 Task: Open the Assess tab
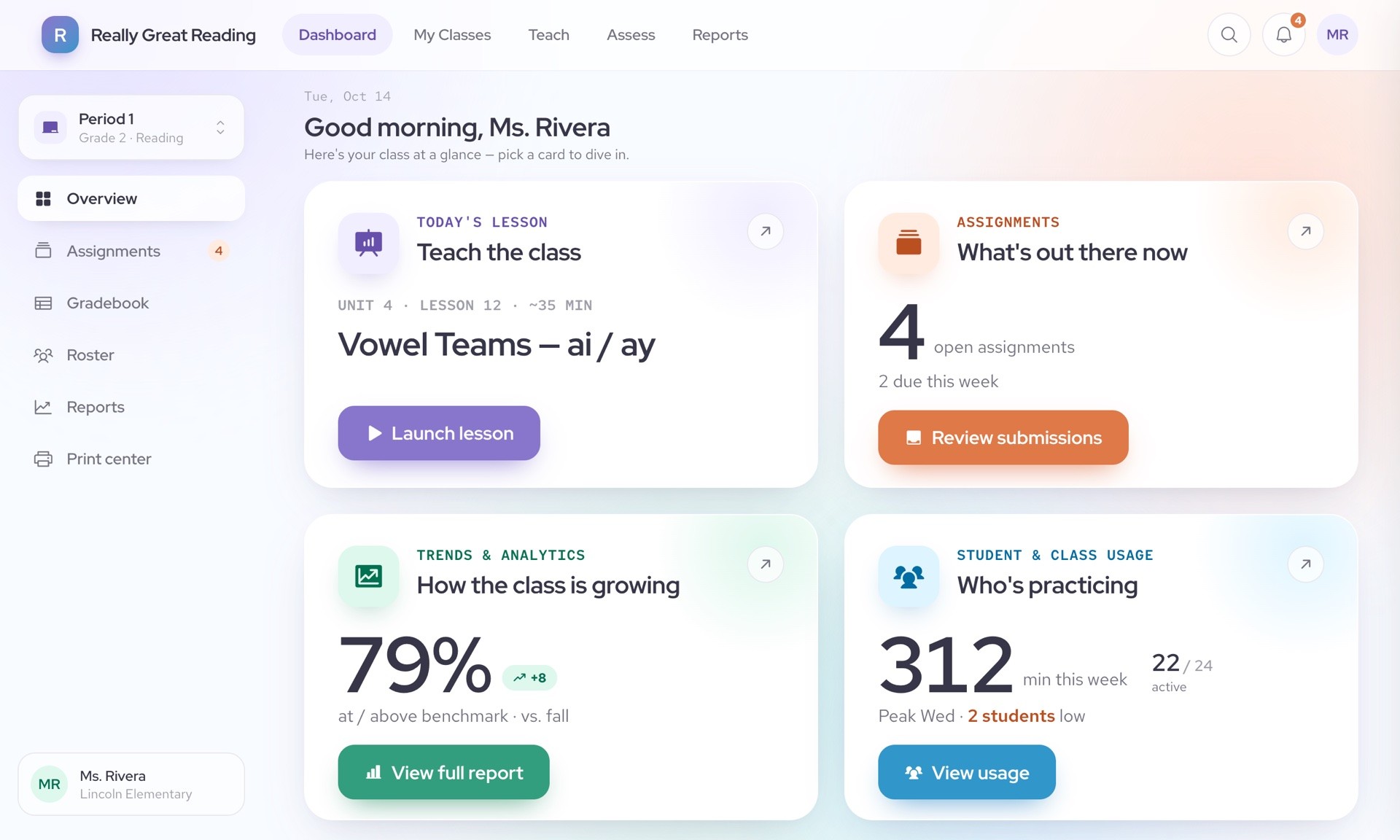631,35
